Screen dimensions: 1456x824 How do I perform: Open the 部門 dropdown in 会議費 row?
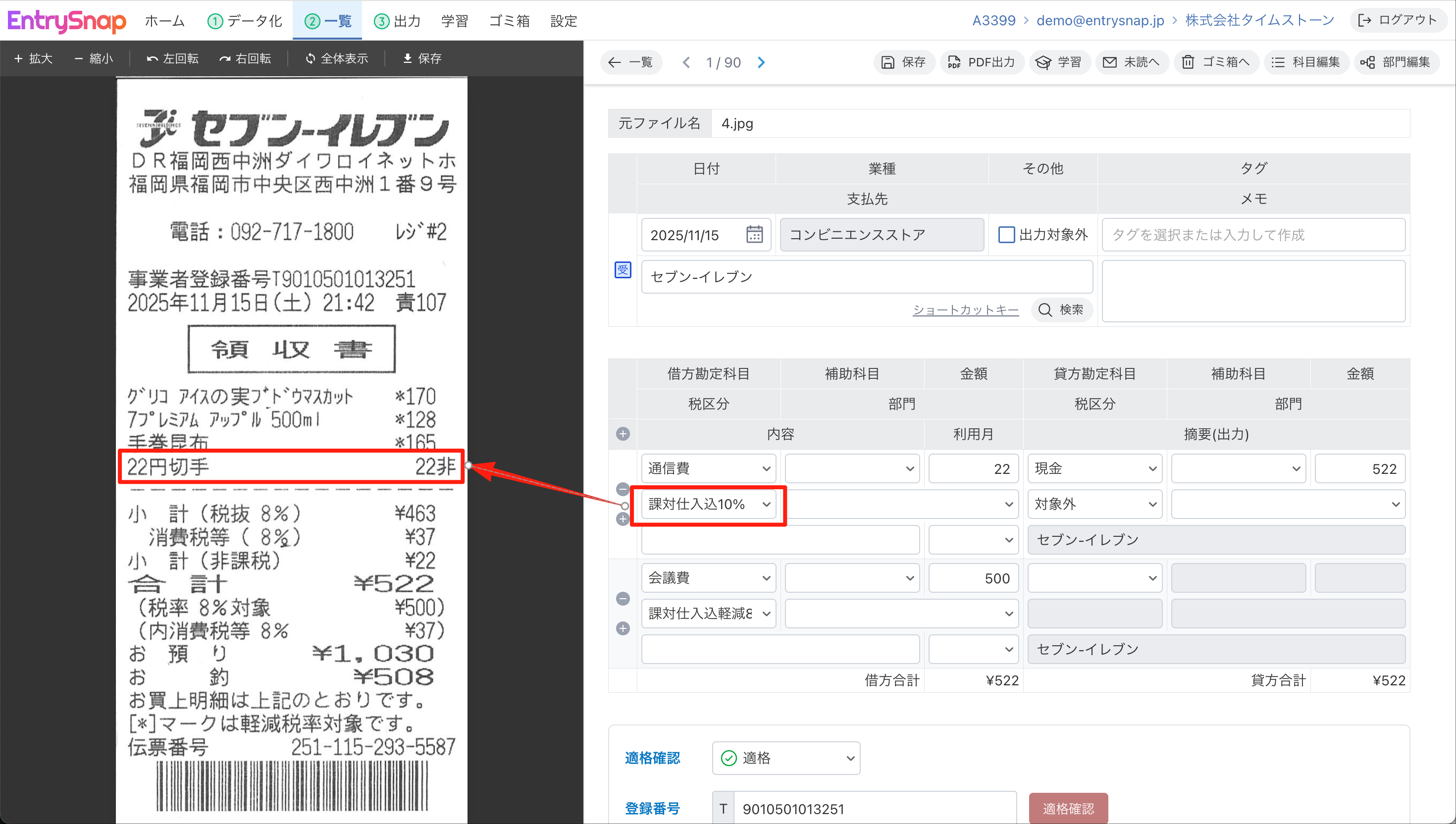[901, 614]
